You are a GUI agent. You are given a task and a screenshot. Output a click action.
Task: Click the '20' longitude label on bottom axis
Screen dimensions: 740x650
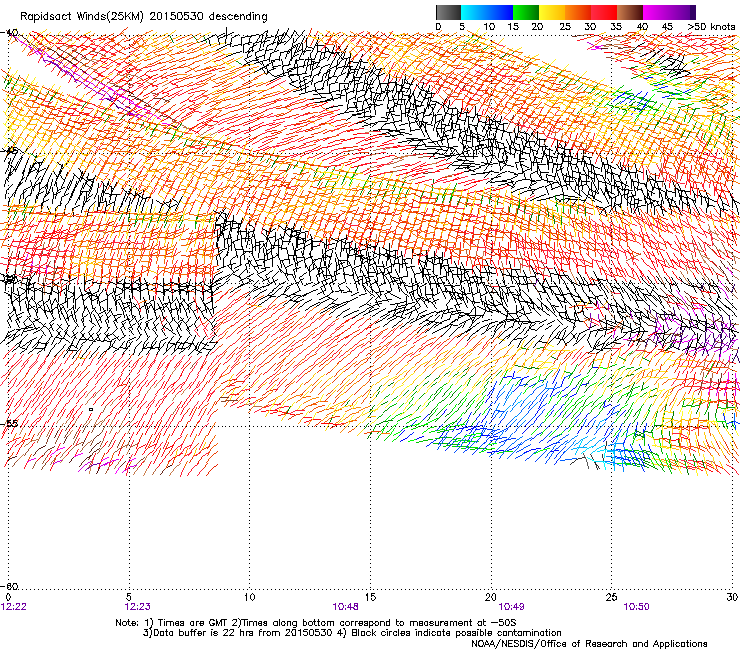[x=491, y=598]
